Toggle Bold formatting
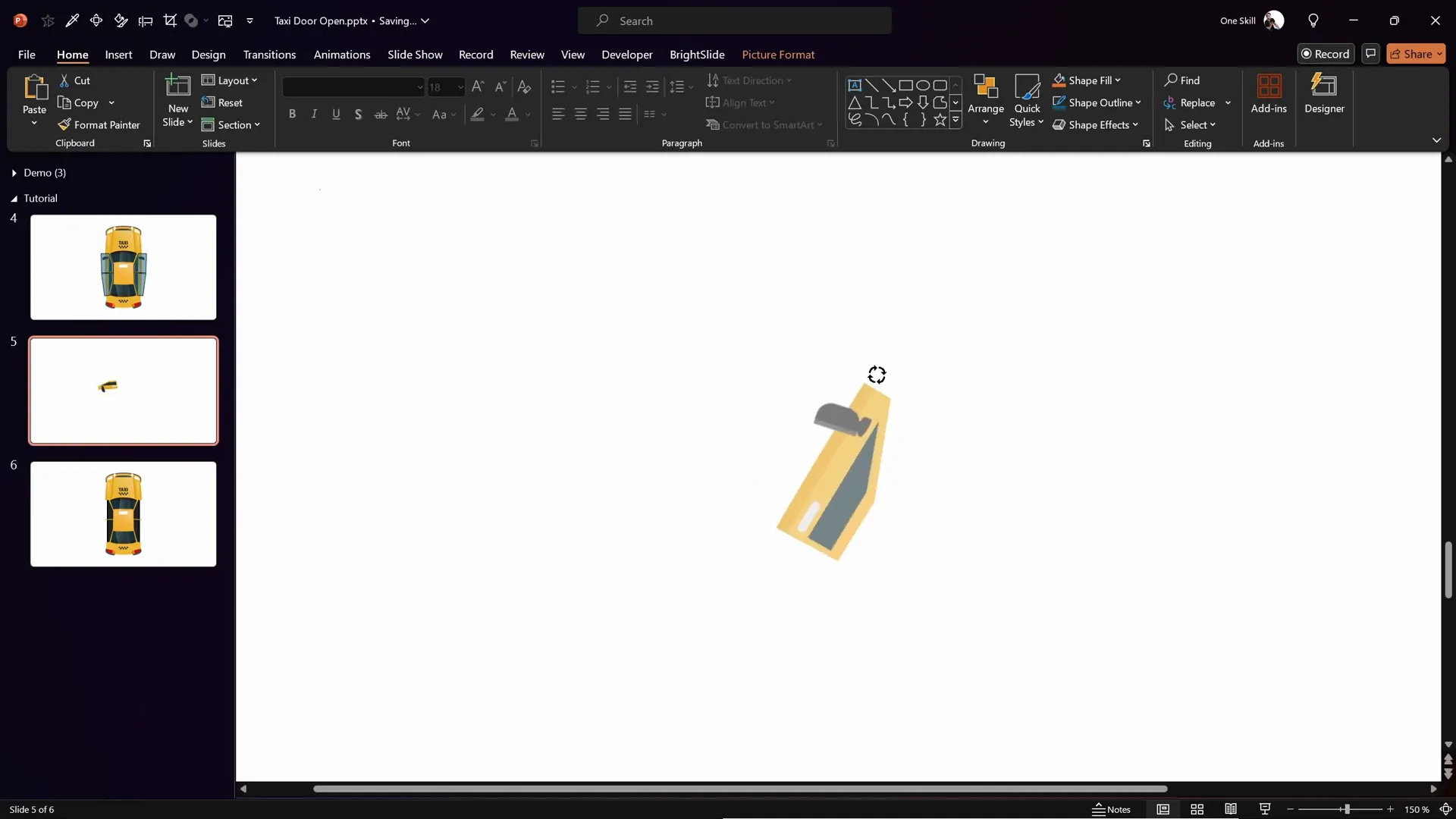 point(293,114)
